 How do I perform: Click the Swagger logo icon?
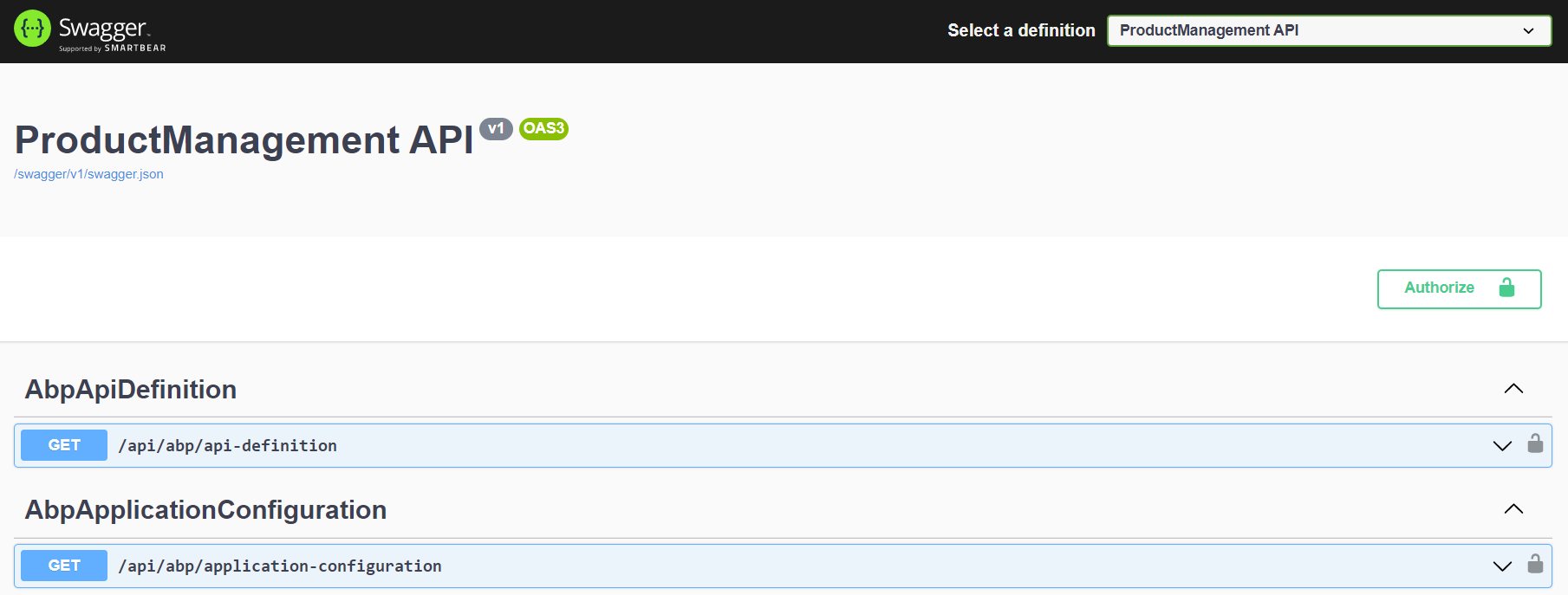32,29
